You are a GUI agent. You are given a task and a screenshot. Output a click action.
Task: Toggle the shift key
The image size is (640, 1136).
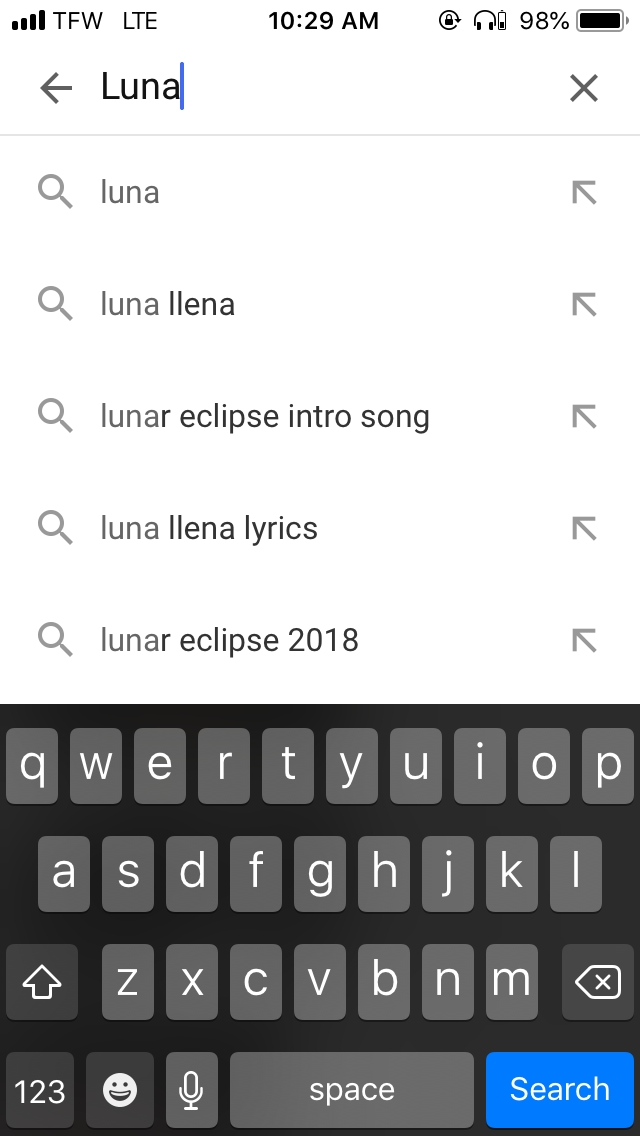[x=42, y=983]
